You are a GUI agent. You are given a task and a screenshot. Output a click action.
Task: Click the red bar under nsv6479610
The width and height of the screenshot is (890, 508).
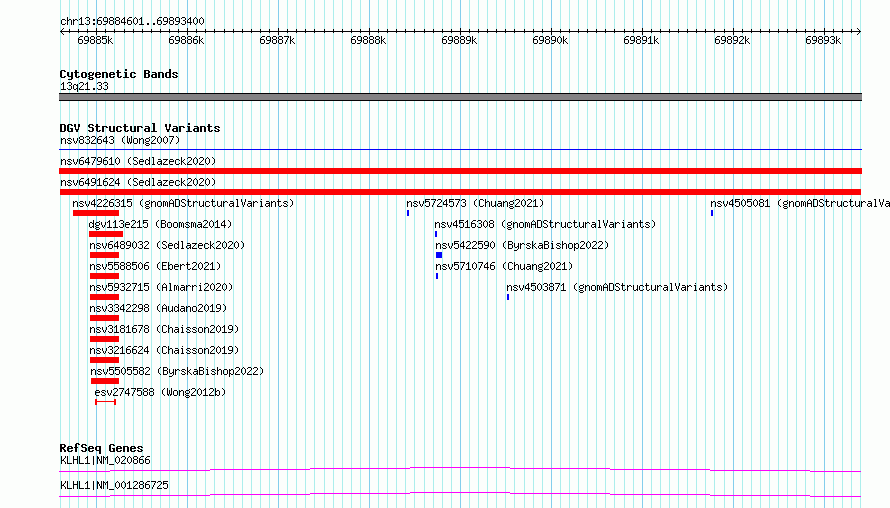point(460,171)
